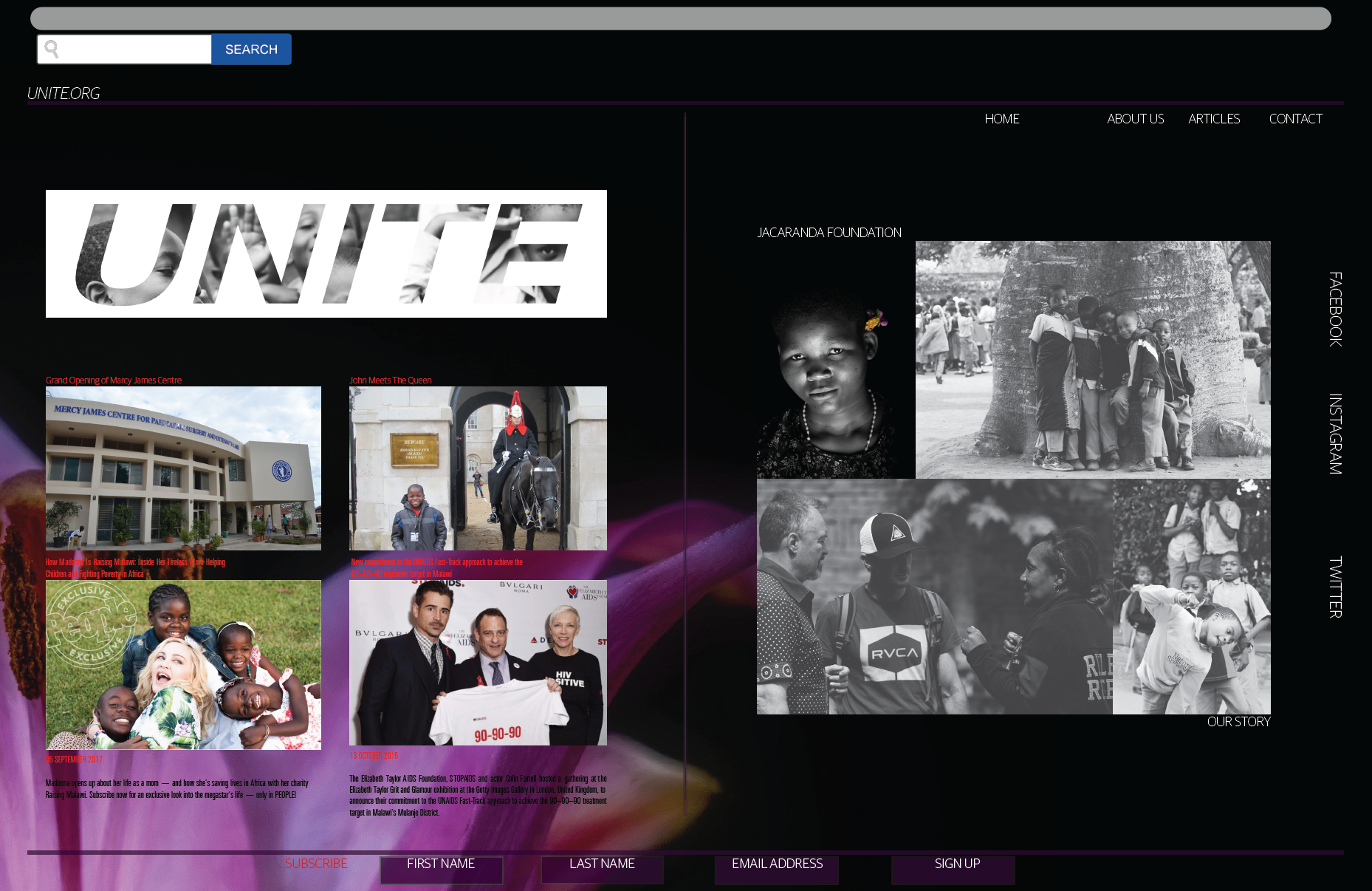Open ARTICLES menu item
Viewport: 1372px width, 891px height.
tap(1214, 119)
